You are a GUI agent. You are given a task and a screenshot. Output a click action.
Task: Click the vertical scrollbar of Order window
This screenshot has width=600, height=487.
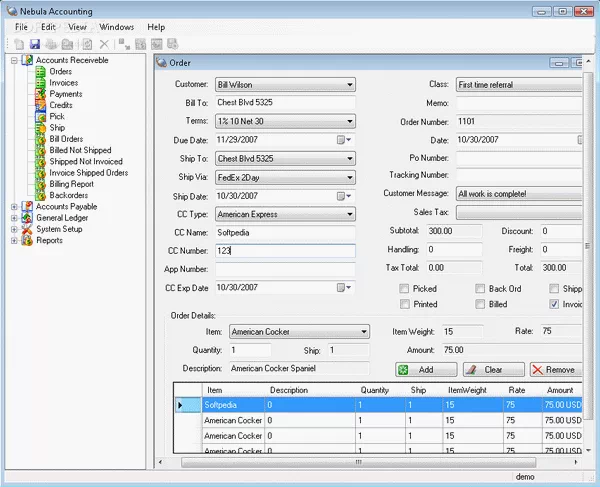tap(588, 246)
